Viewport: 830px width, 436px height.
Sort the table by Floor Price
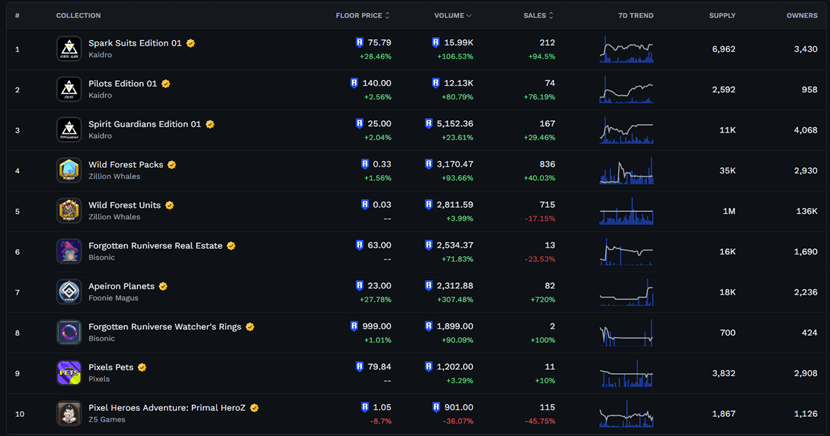(362, 16)
